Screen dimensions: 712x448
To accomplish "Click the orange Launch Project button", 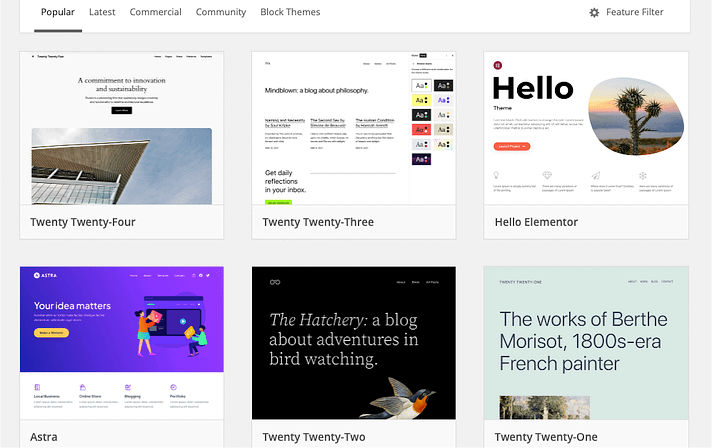I will (x=512, y=146).
